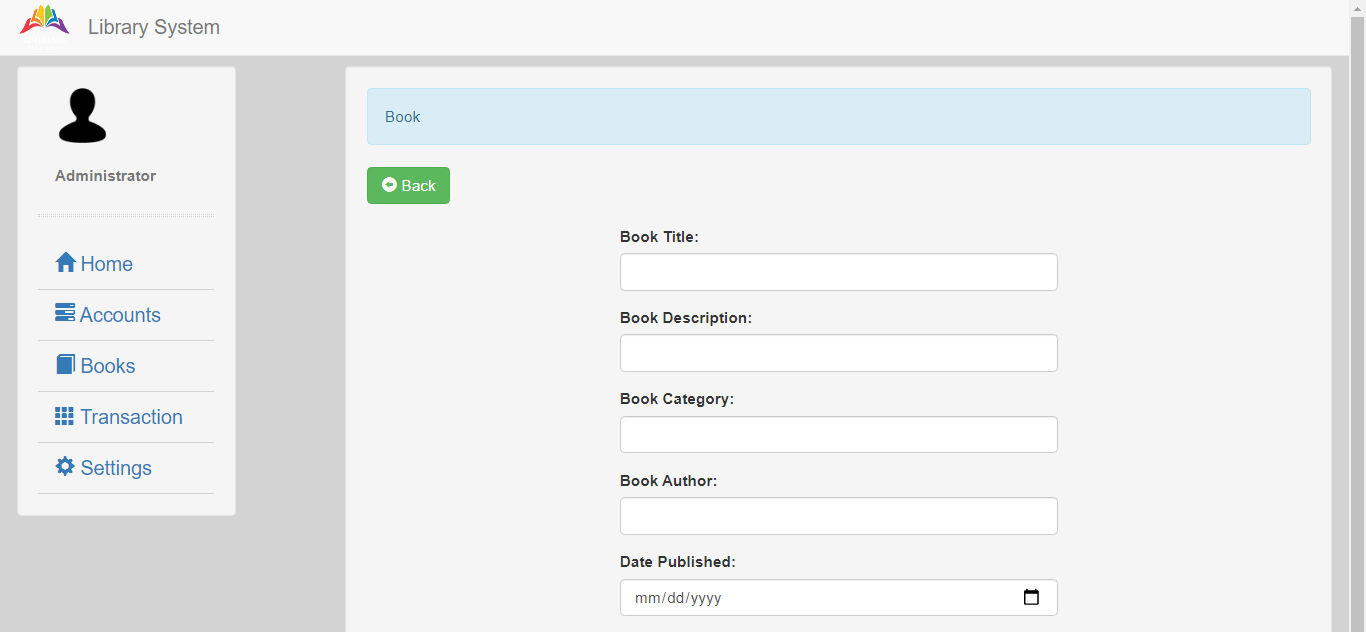Click inside the Book Title field
The width and height of the screenshot is (1366, 632).
(838, 271)
